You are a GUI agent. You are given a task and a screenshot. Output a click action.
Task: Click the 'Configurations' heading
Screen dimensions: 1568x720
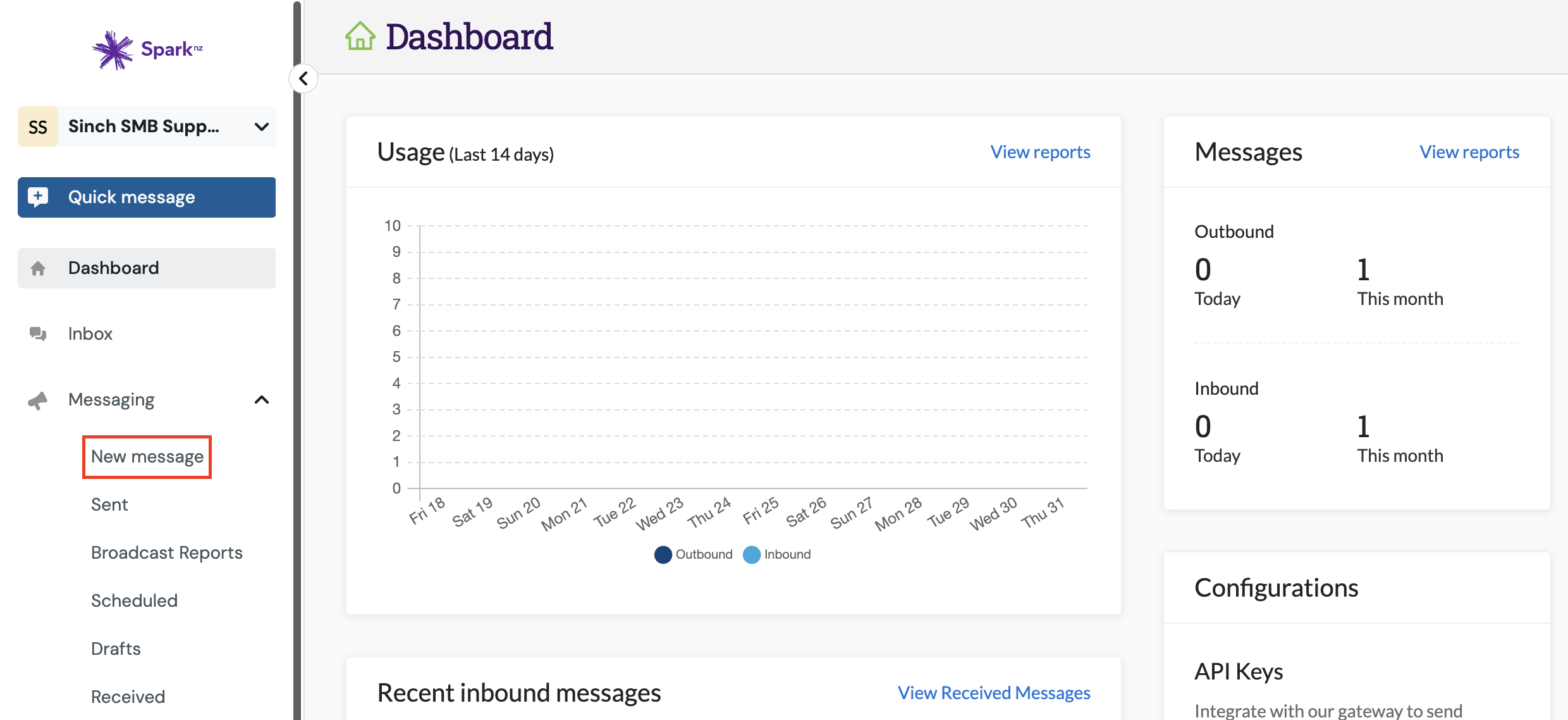1276,588
